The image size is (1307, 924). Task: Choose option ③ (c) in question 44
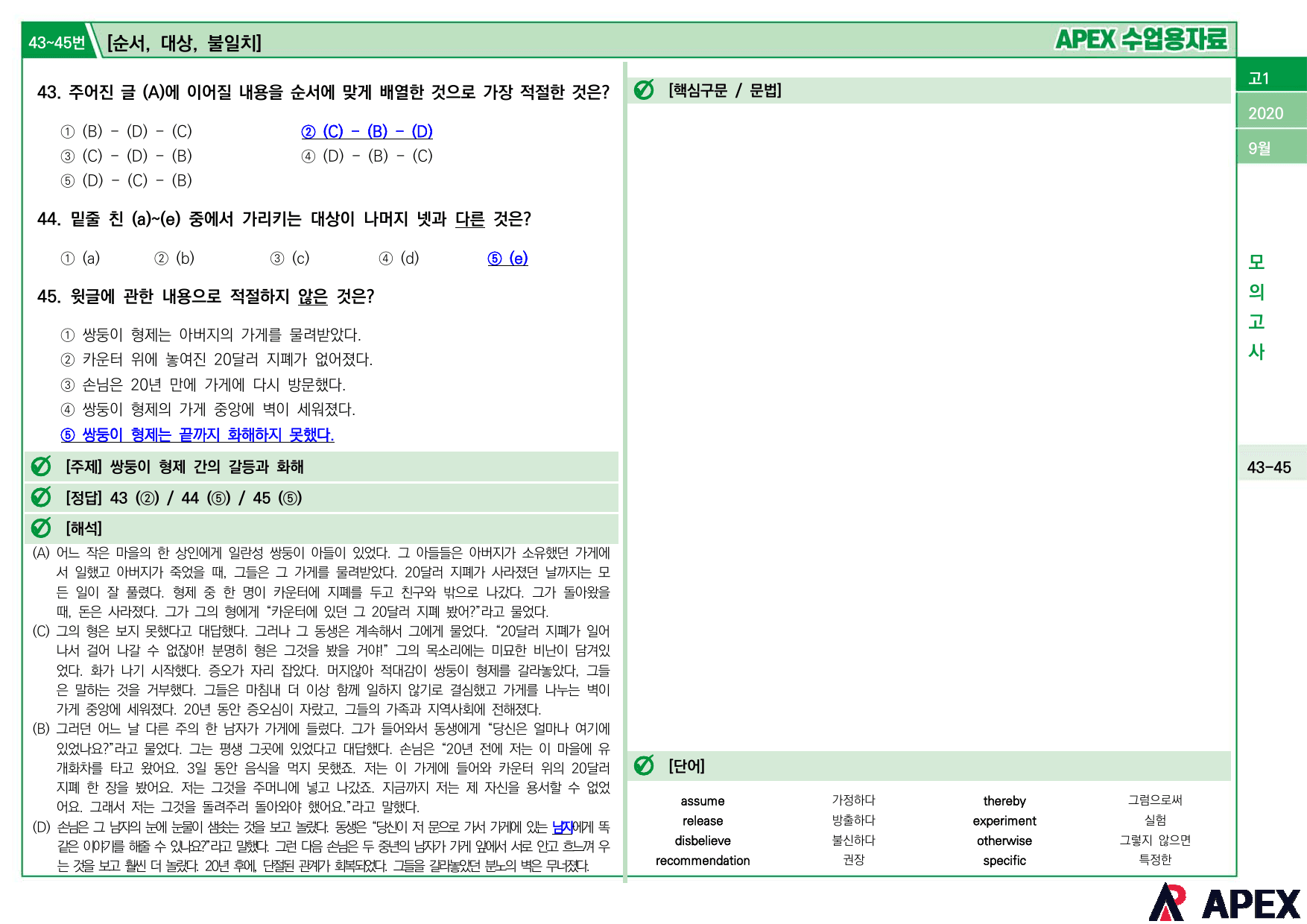tap(290, 259)
